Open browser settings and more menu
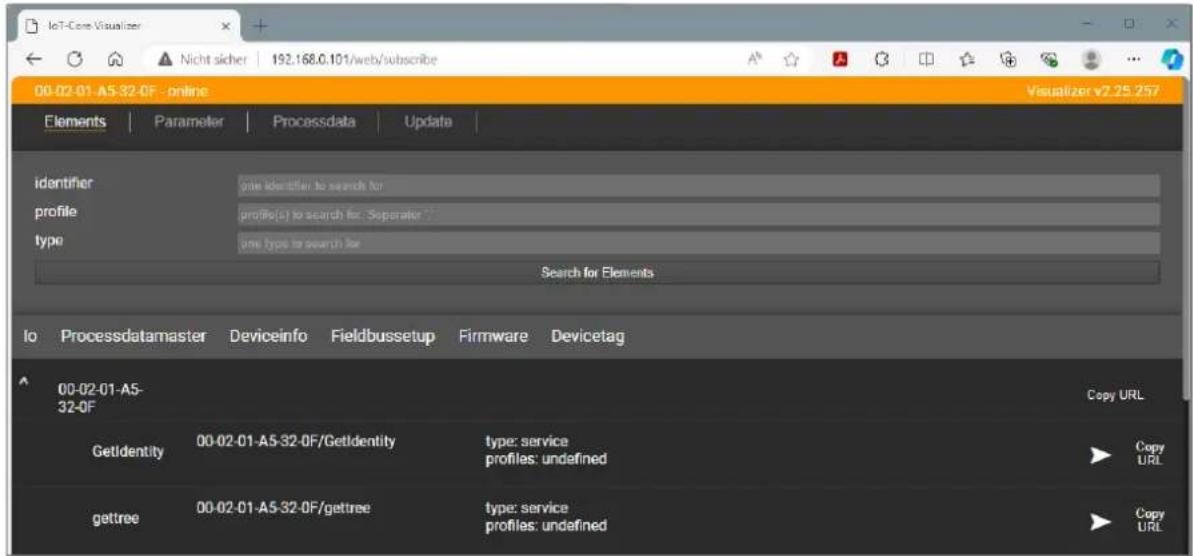Viewport: 1193px width, 556px height. (1133, 60)
